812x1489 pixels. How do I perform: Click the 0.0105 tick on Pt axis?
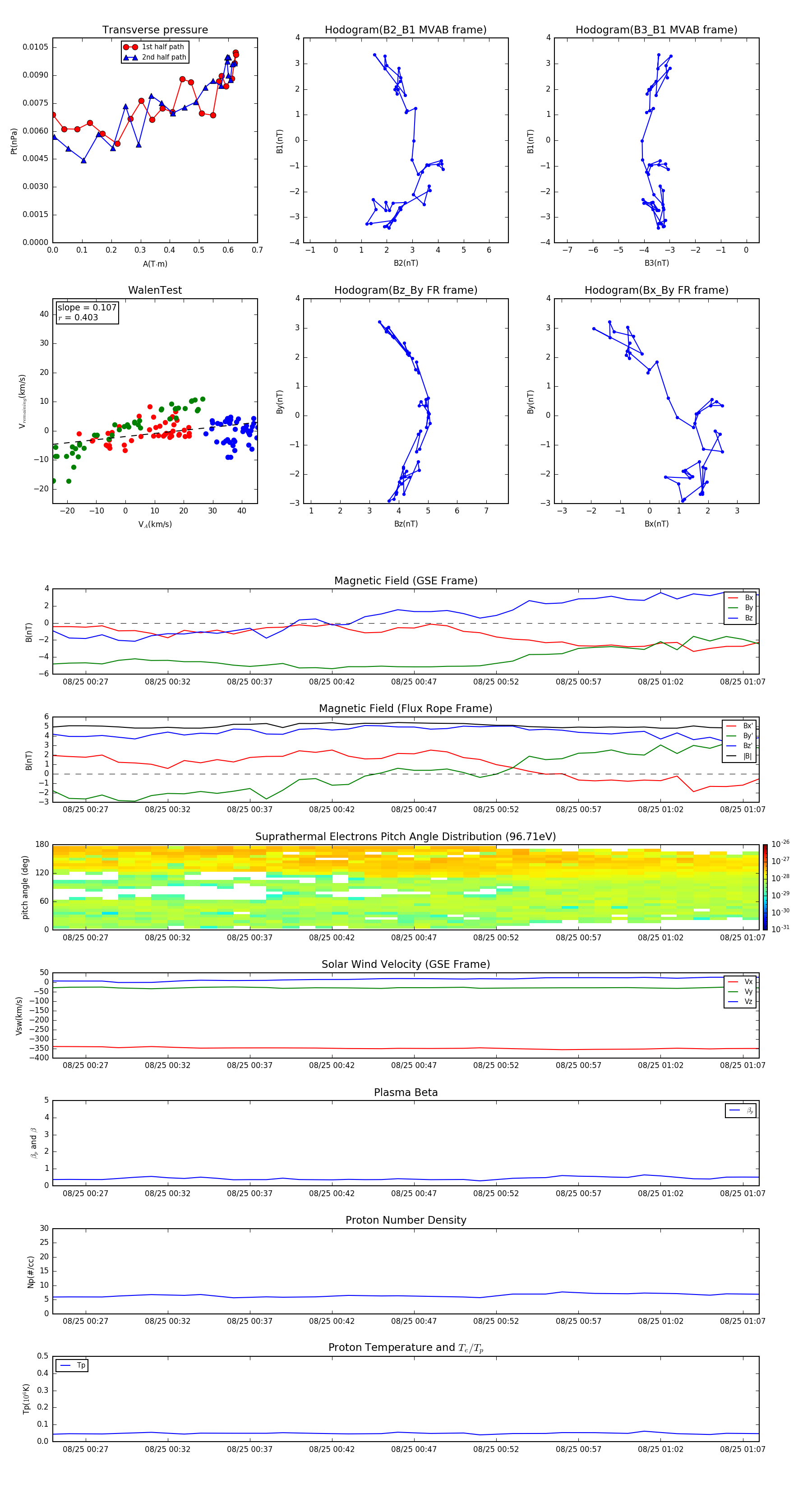[35, 47]
